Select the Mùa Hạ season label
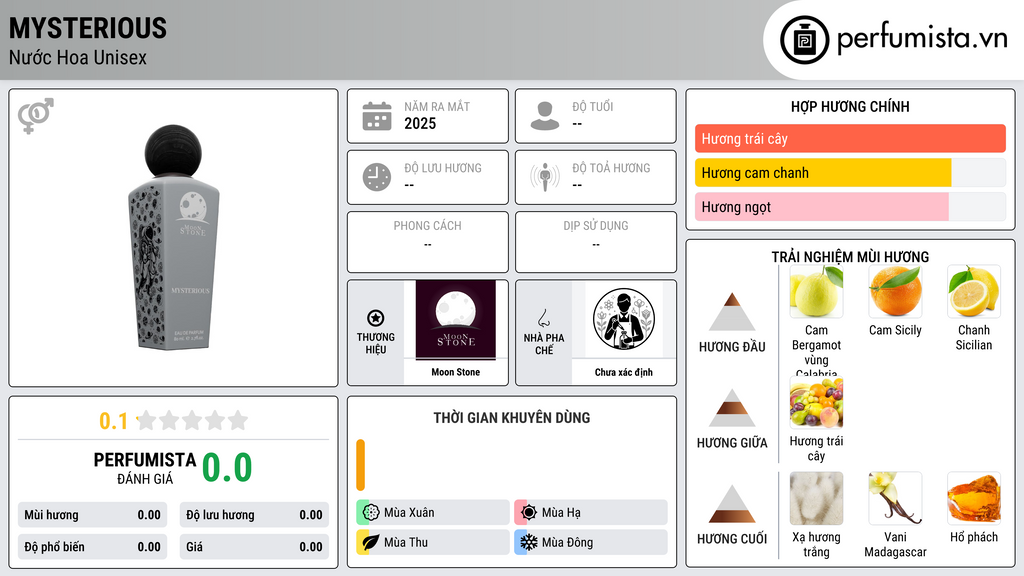The height and width of the screenshot is (576, 1024). [561, 512]
